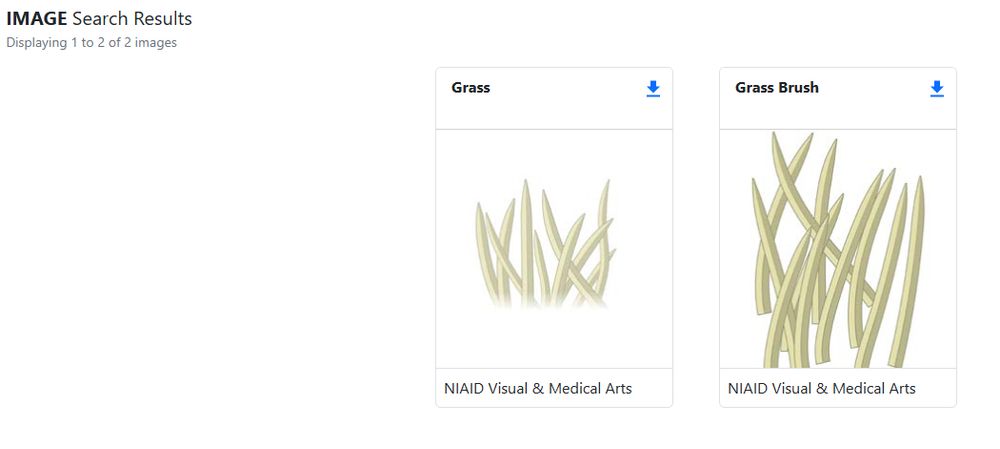Screen dimensions: 1000x449
Task: Select NIAID credit under Grass Brush card
Action: point(821,388)
